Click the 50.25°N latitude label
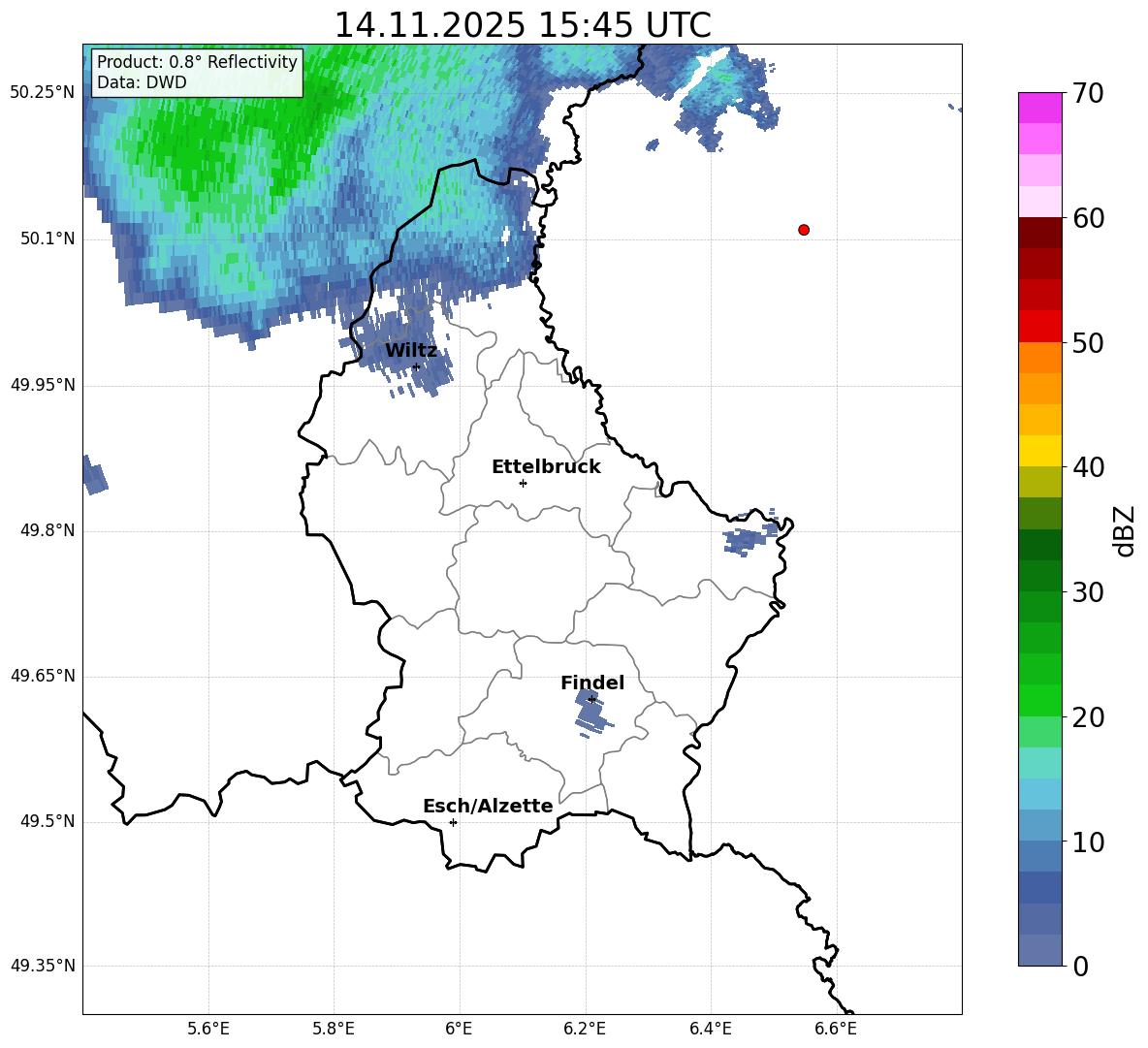Viewport: 1148px width, 1048px height. pos(43,93)
